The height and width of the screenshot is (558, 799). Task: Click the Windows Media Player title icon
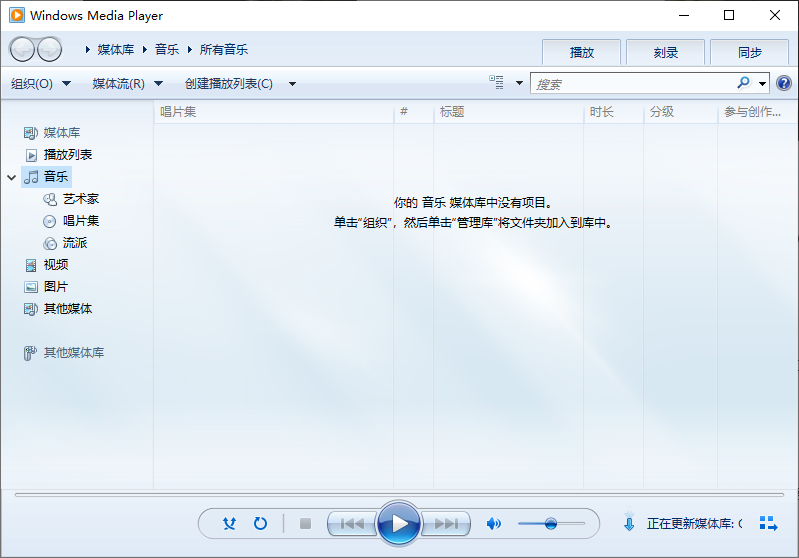[16, 15]
